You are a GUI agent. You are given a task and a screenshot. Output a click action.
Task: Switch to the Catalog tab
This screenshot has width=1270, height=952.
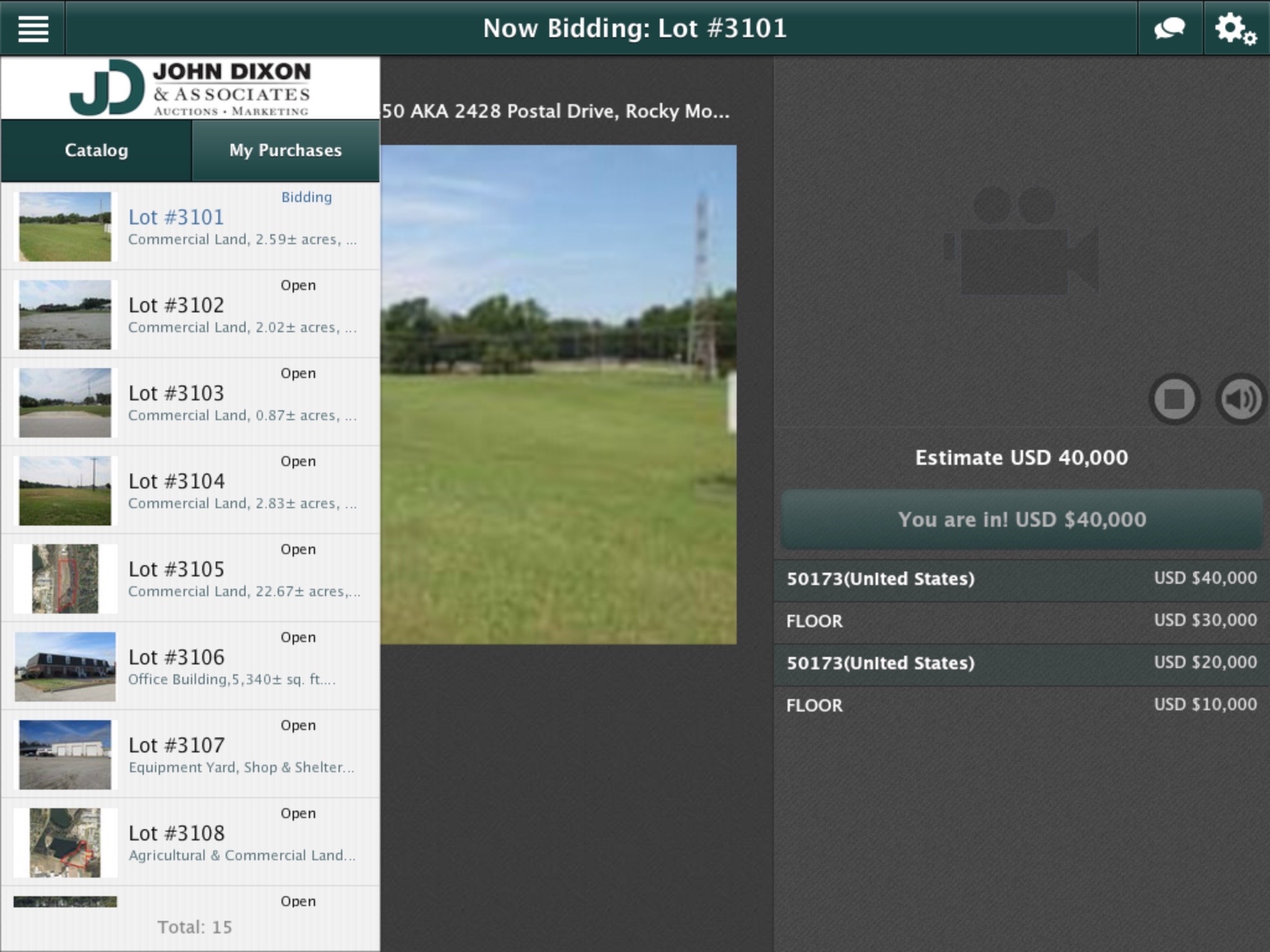click(x=96, y=150)
